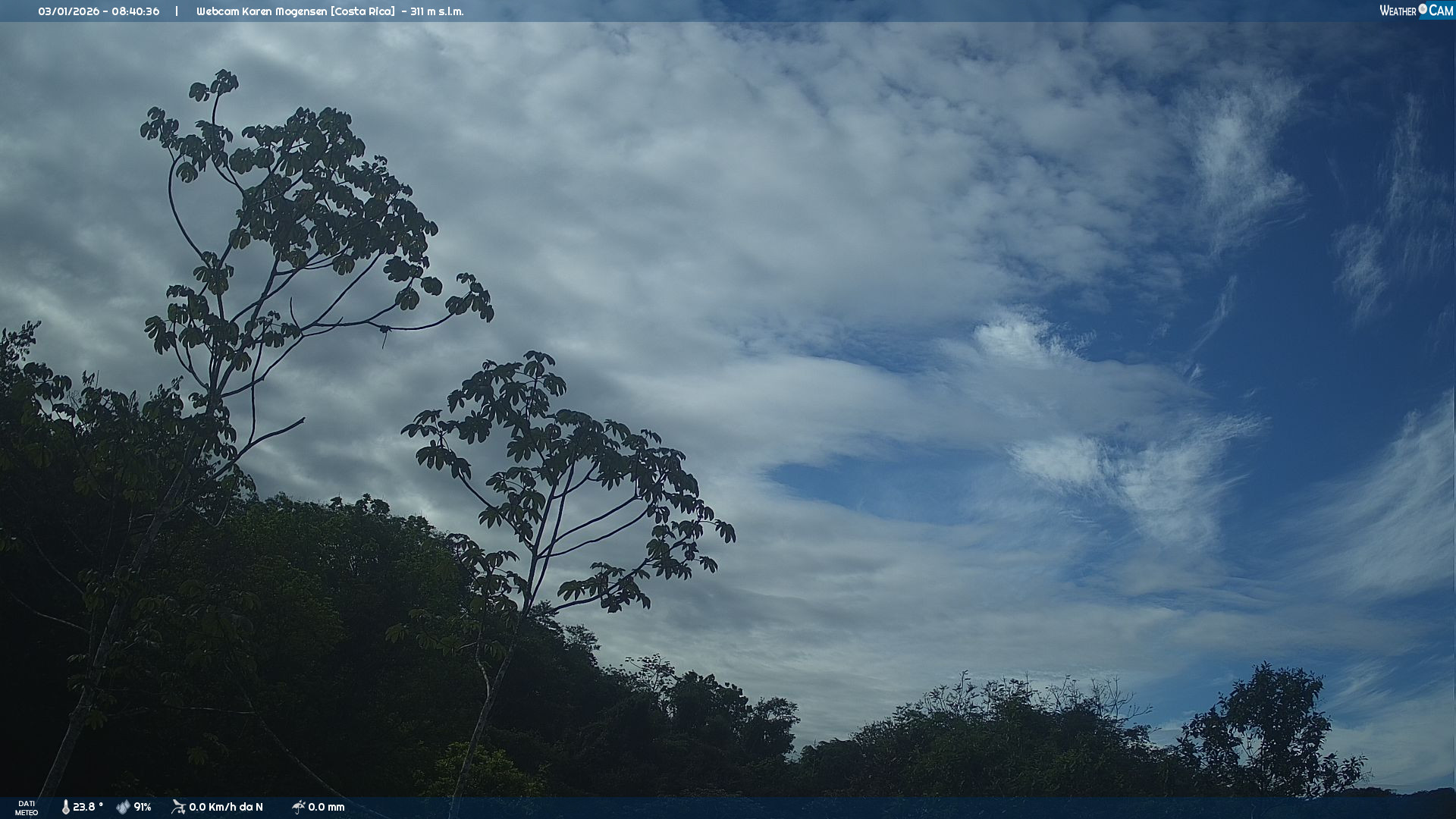Click the [Costa Rica] location text

(362, 11)
